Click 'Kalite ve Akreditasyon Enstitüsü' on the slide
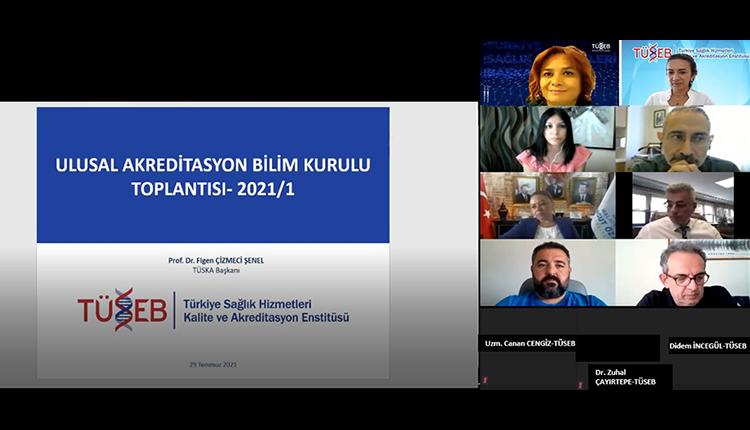 click(x=266, y=318)
